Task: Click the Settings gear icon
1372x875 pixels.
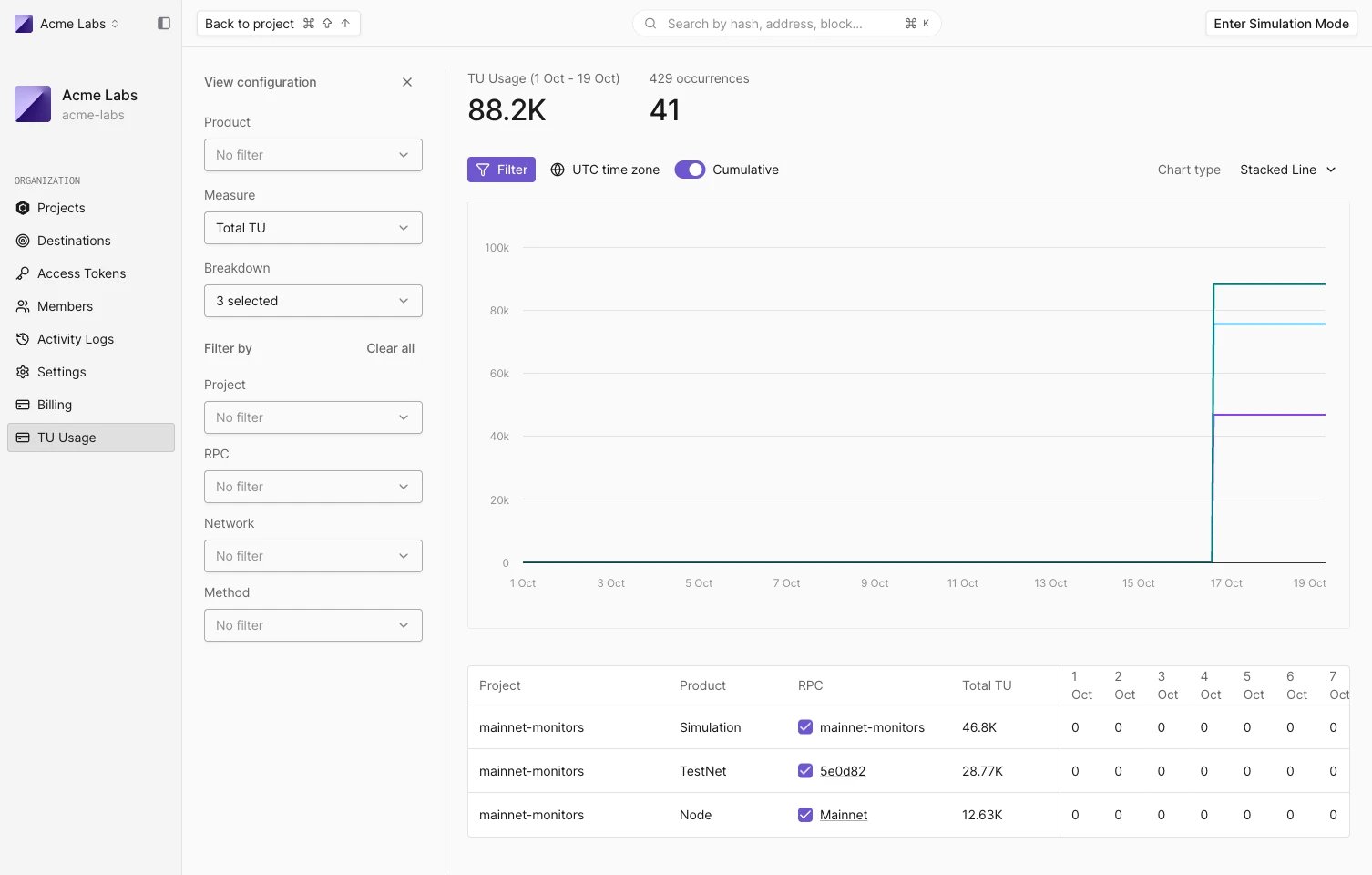Action: 23,372
